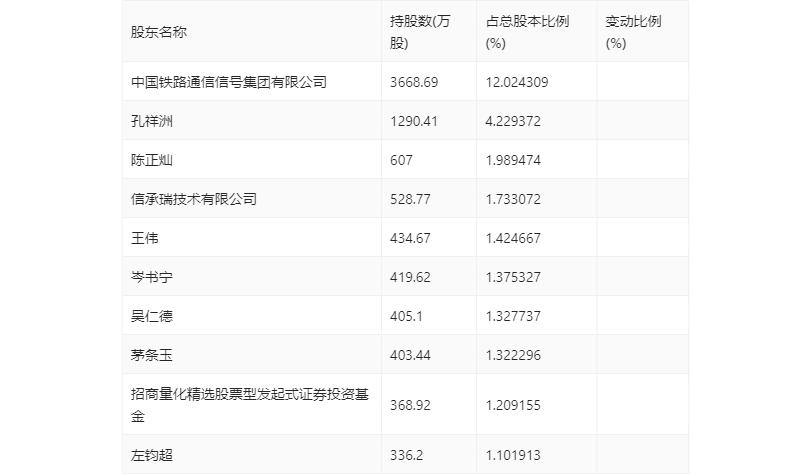The width and height of the screenshot is (811, 474).
Task: Select the percentage 1.101913
Action: [x=513, y=455]
